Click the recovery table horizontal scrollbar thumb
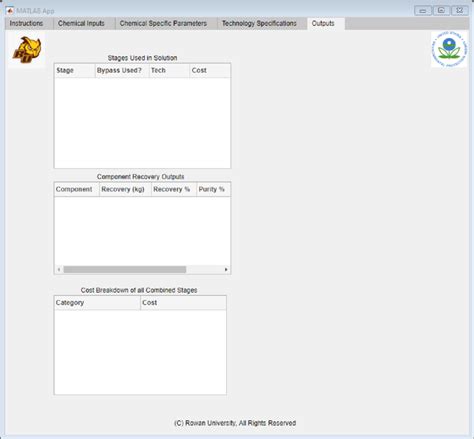 pyautogui.click(x=125, y=269)
